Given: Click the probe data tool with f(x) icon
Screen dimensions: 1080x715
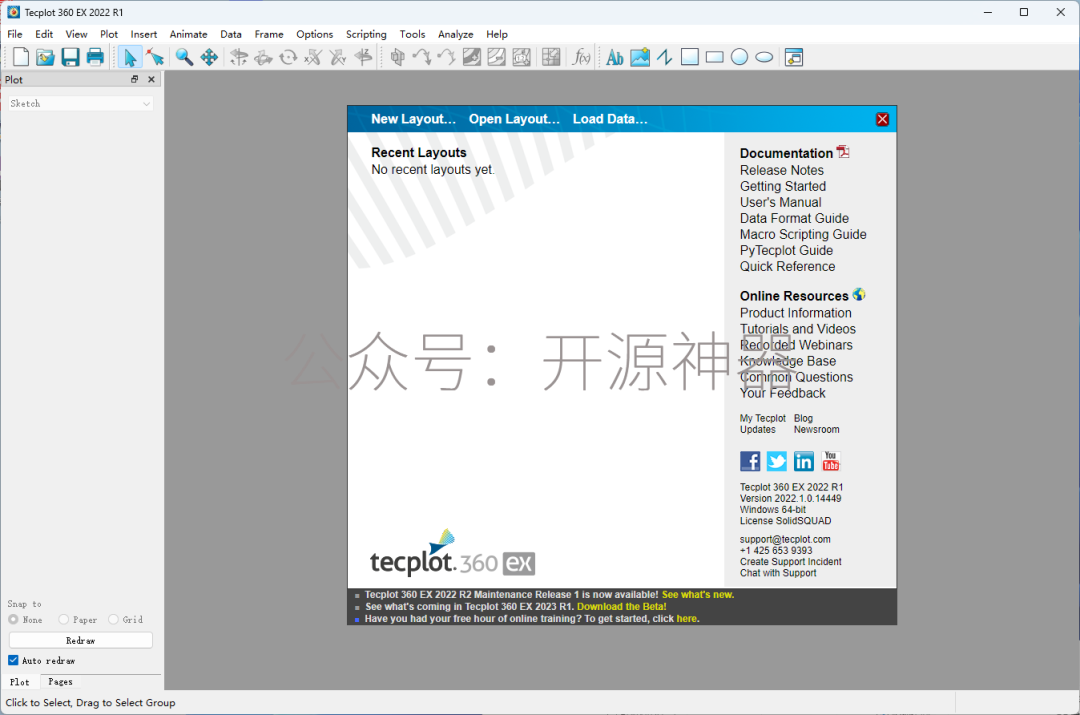Looking at the screenshot, I should click(x=581, y=57).
